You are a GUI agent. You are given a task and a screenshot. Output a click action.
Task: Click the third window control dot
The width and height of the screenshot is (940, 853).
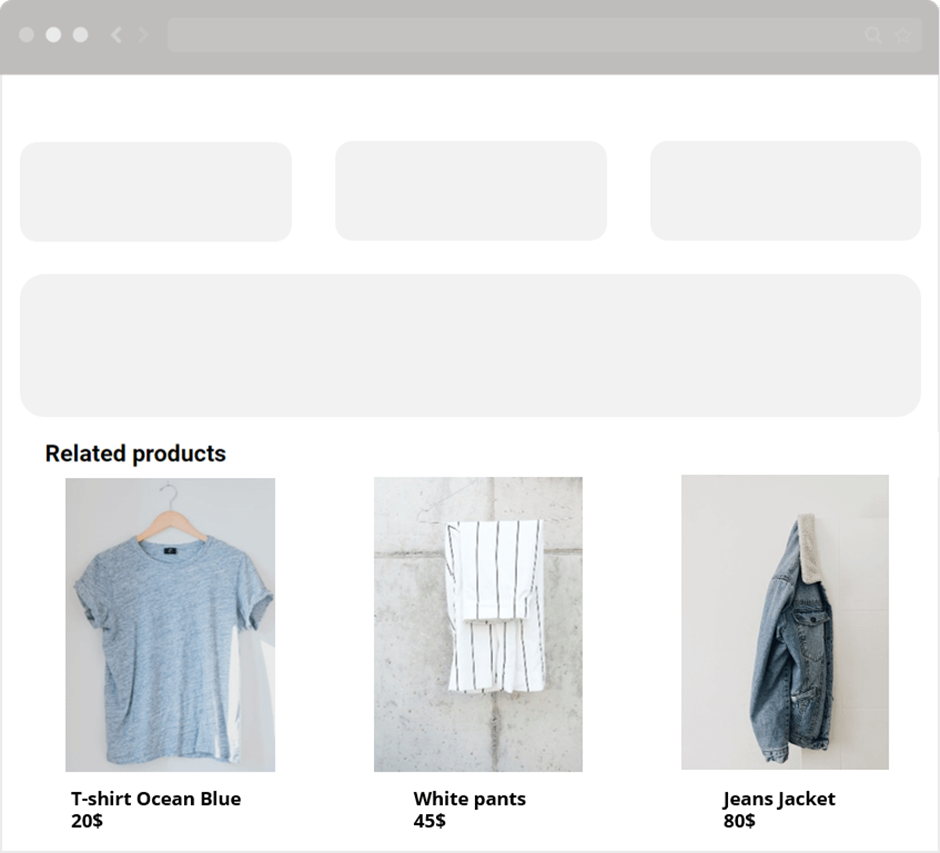[x=80, y=35]
